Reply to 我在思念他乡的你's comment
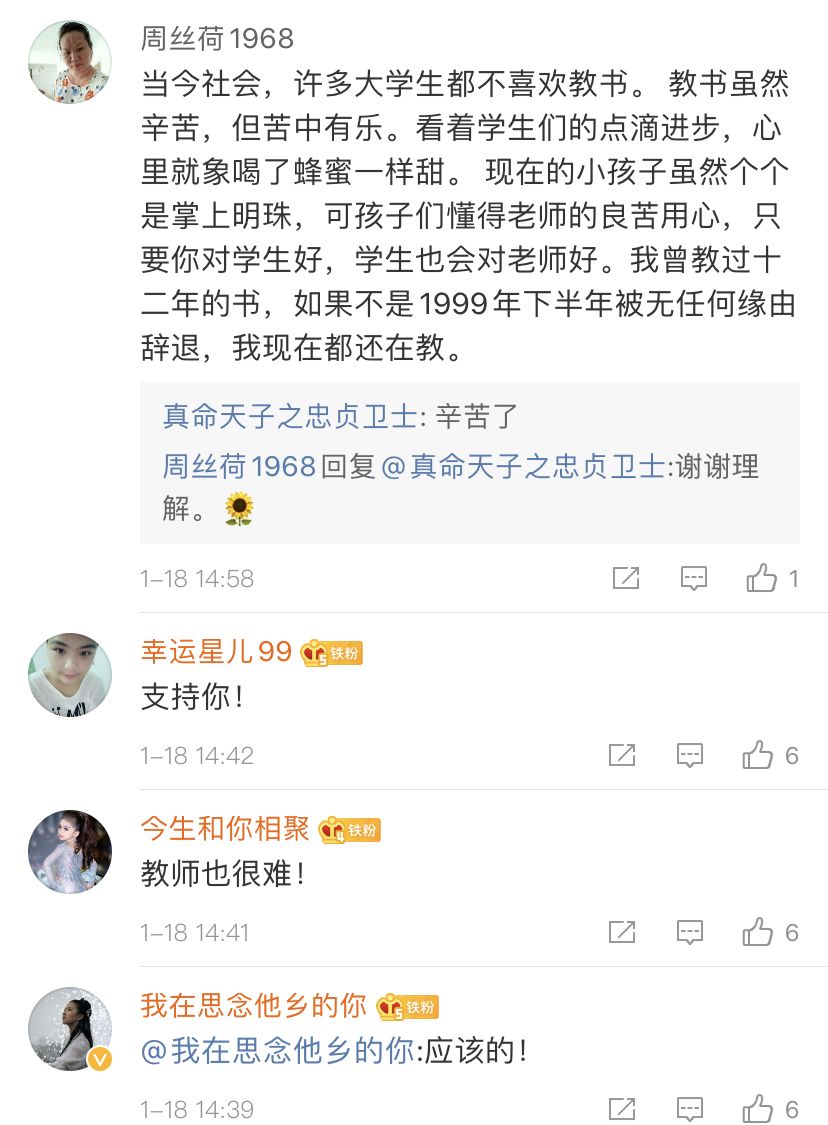Screen dimensions: 828x1125 point(689,1108)
